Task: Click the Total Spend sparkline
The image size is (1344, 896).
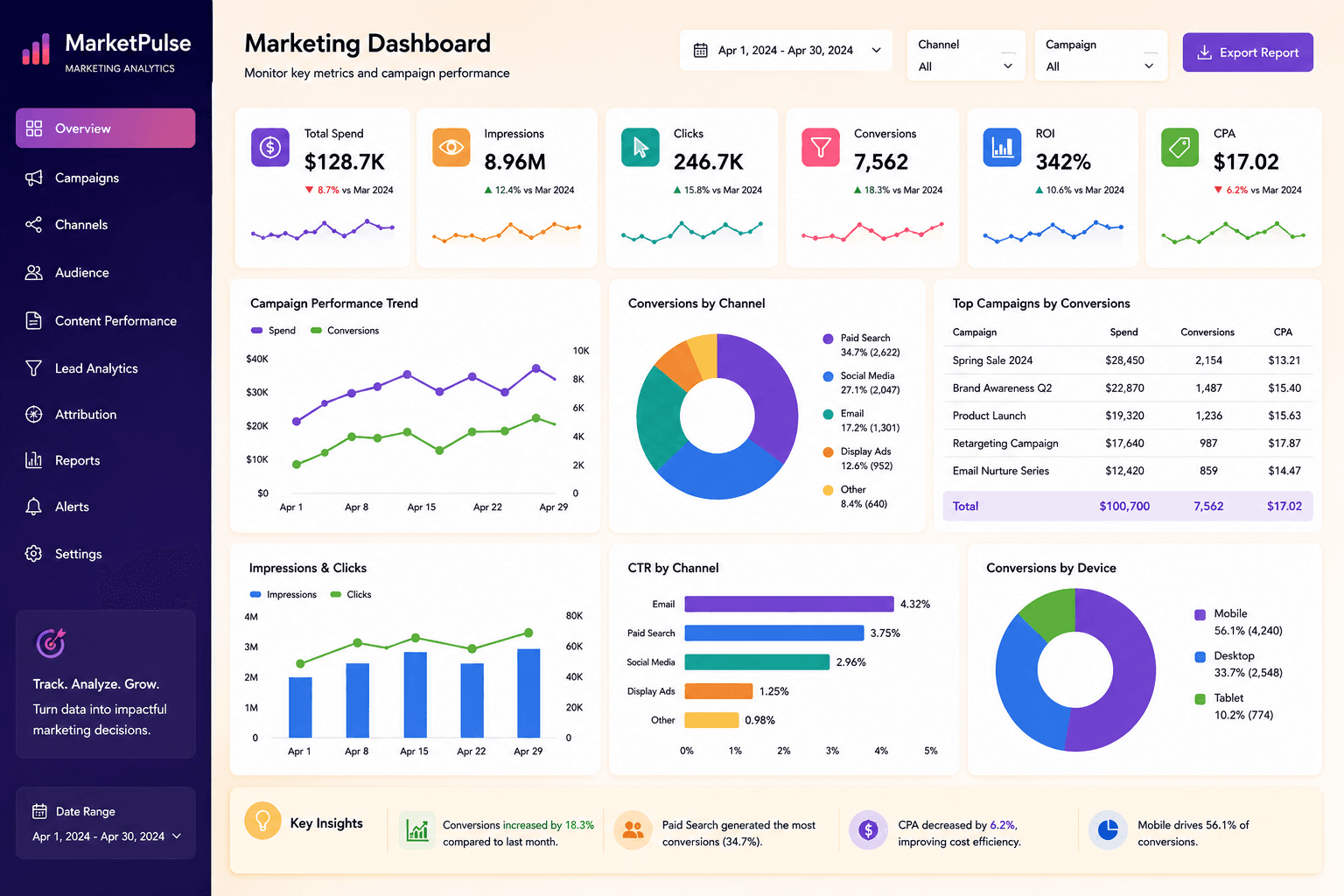Action: point(322,231)
